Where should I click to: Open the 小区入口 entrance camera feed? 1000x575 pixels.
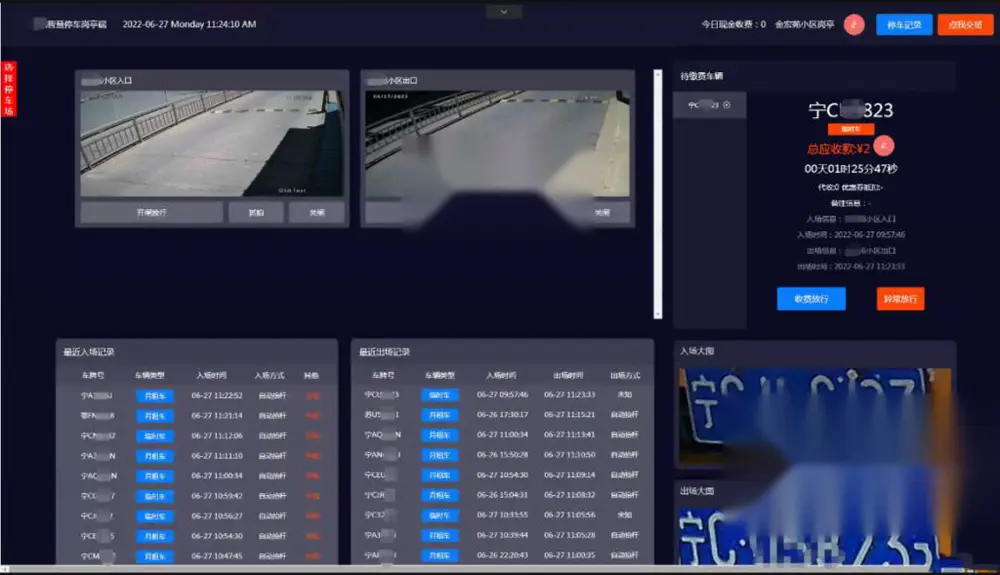point(212,143)
